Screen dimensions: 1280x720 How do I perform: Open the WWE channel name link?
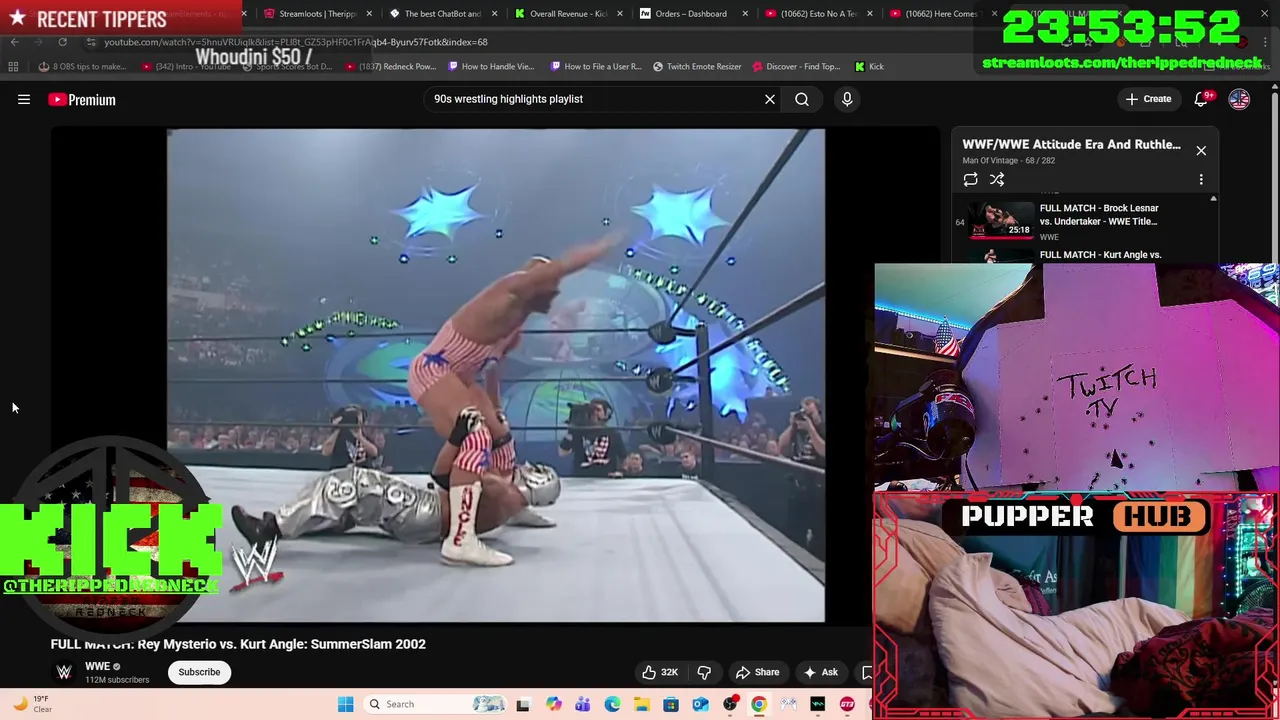[x=97, y=666]
